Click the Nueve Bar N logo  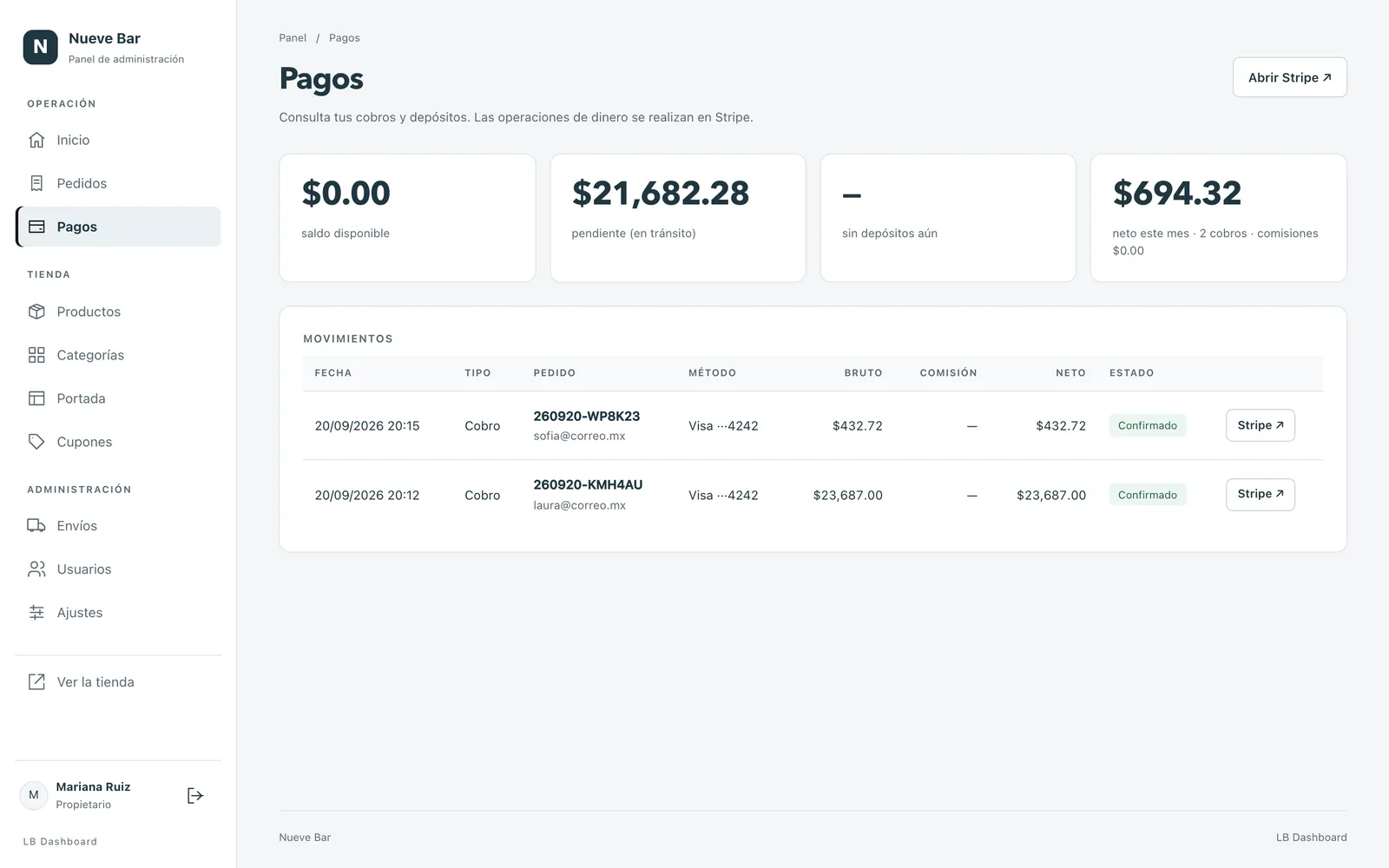point(40,48)
